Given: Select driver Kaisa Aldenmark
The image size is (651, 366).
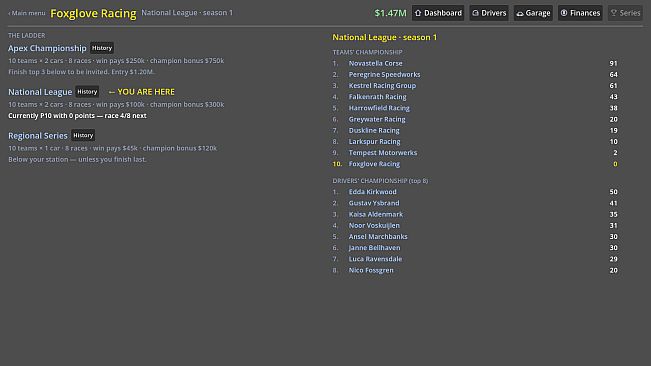Looking at the screenshot, I should click(x=375, y=214).
